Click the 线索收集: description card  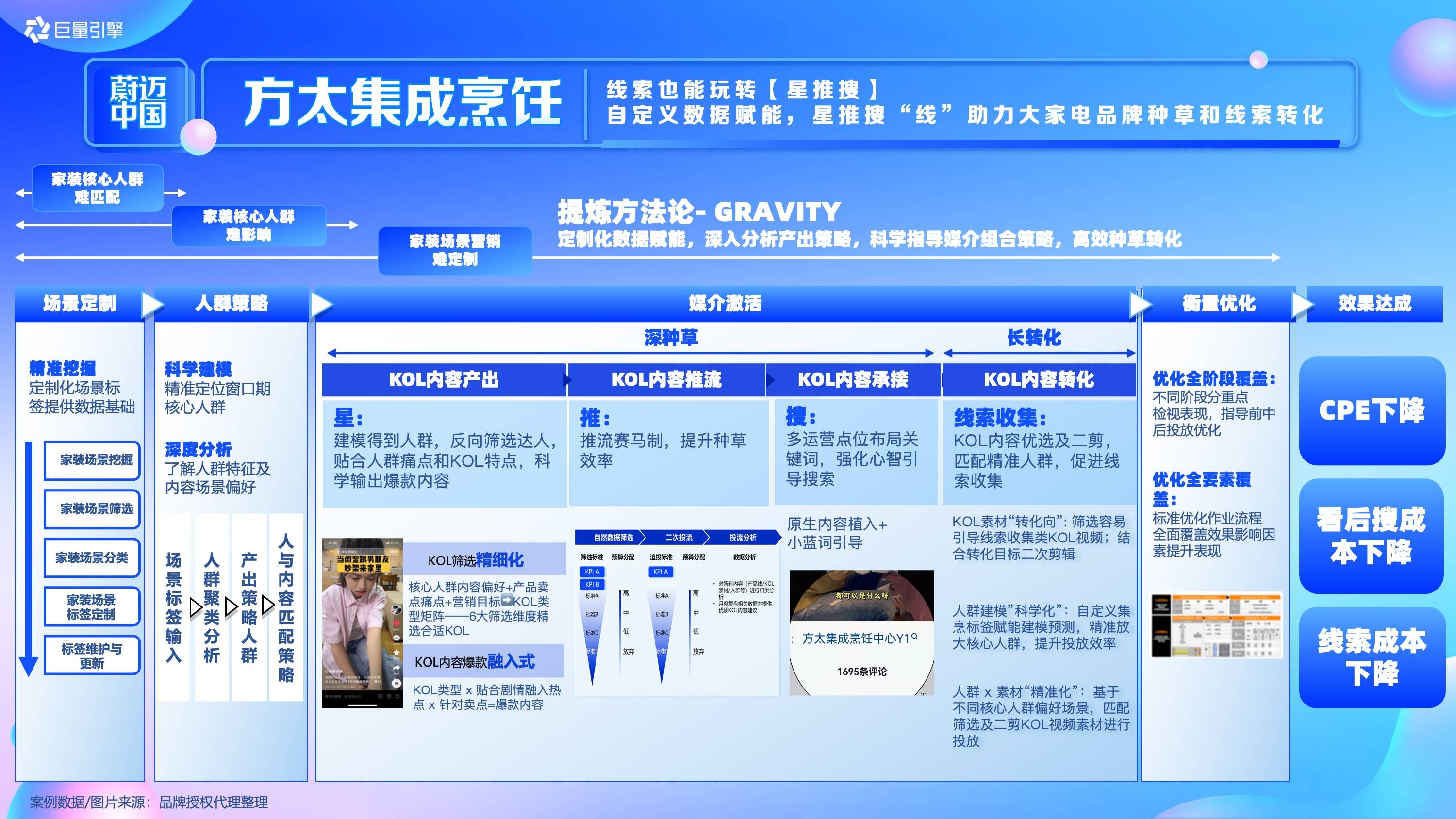(1039, 452)
